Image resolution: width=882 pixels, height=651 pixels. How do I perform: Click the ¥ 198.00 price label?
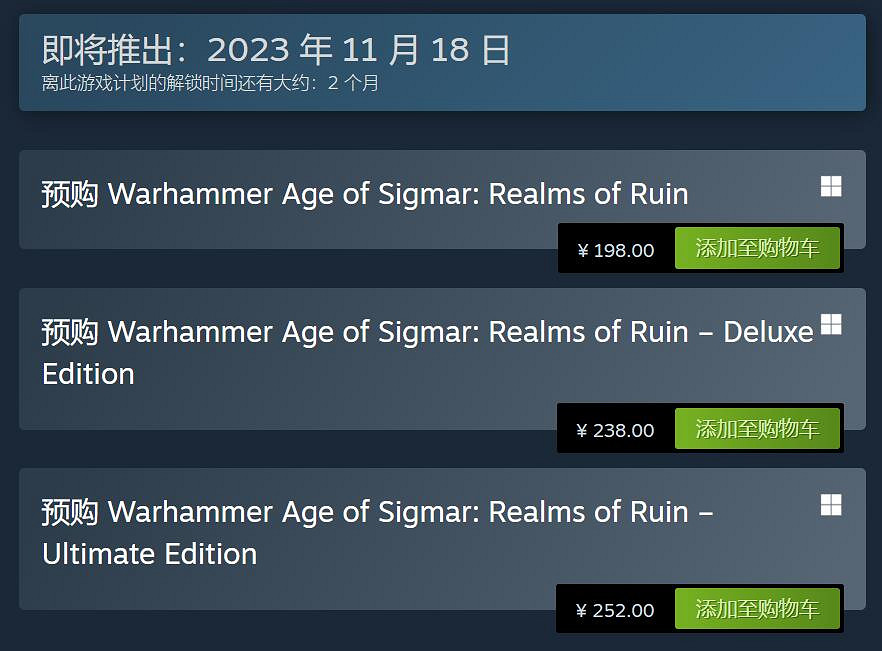pyautogui.click(x=616, y=250)
